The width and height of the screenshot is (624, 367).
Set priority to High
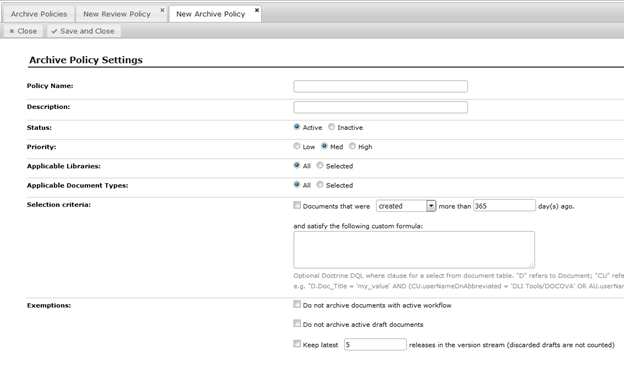[x=352, y=146]
